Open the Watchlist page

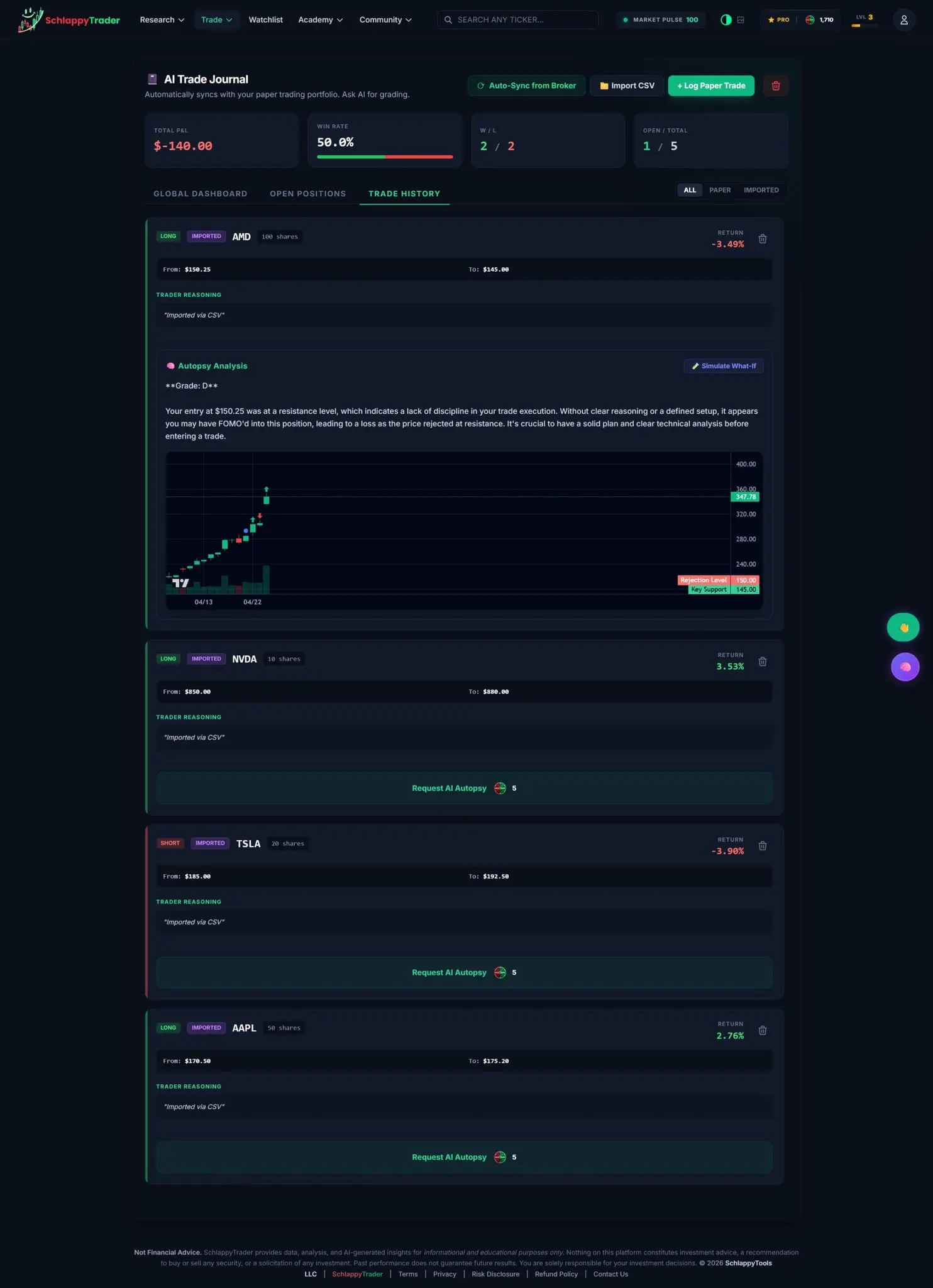pyautogui.click(x=265, y=19)
